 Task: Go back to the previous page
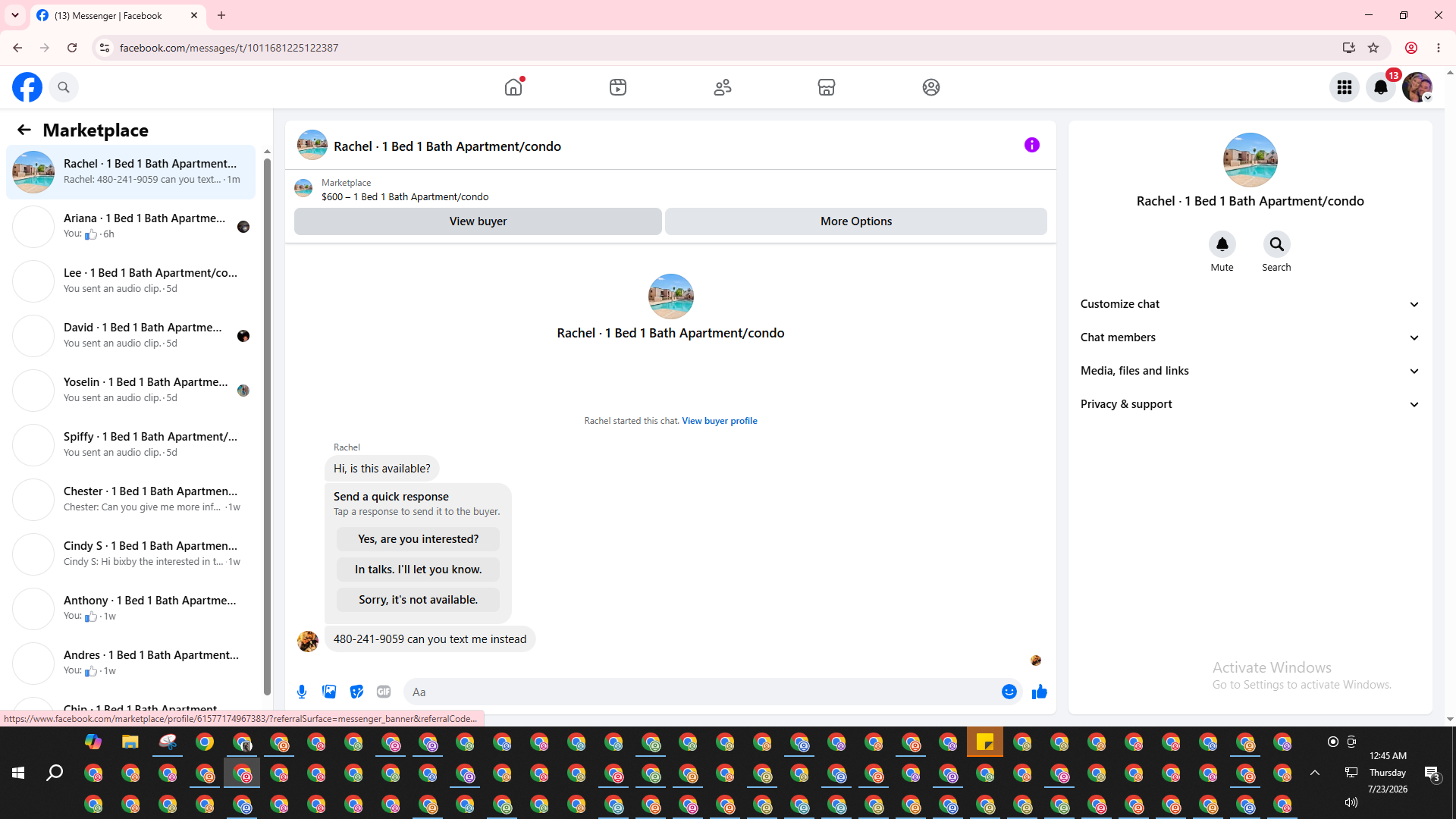(17, 48)
